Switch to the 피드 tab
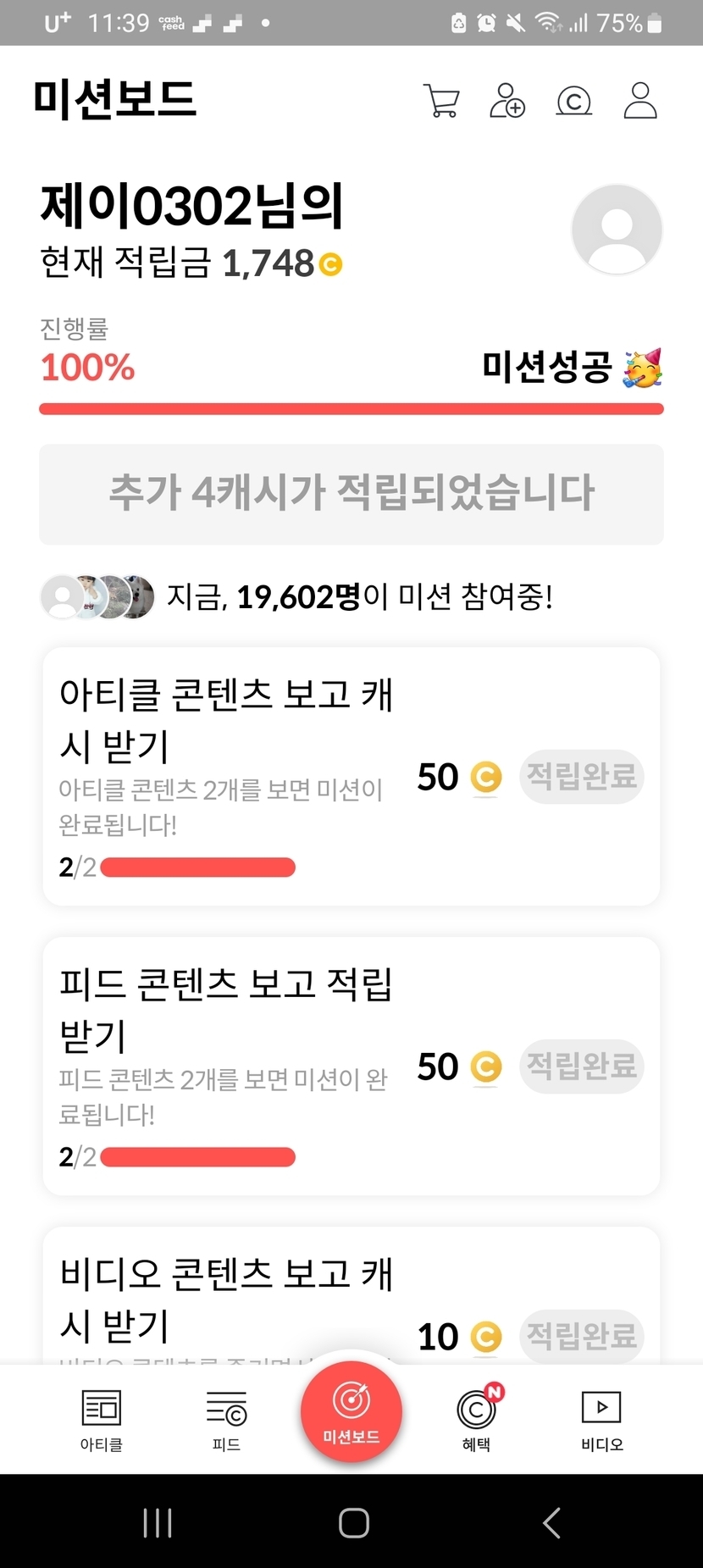The height and width of the screenshot is (1568, 703). coord(226,1421)
